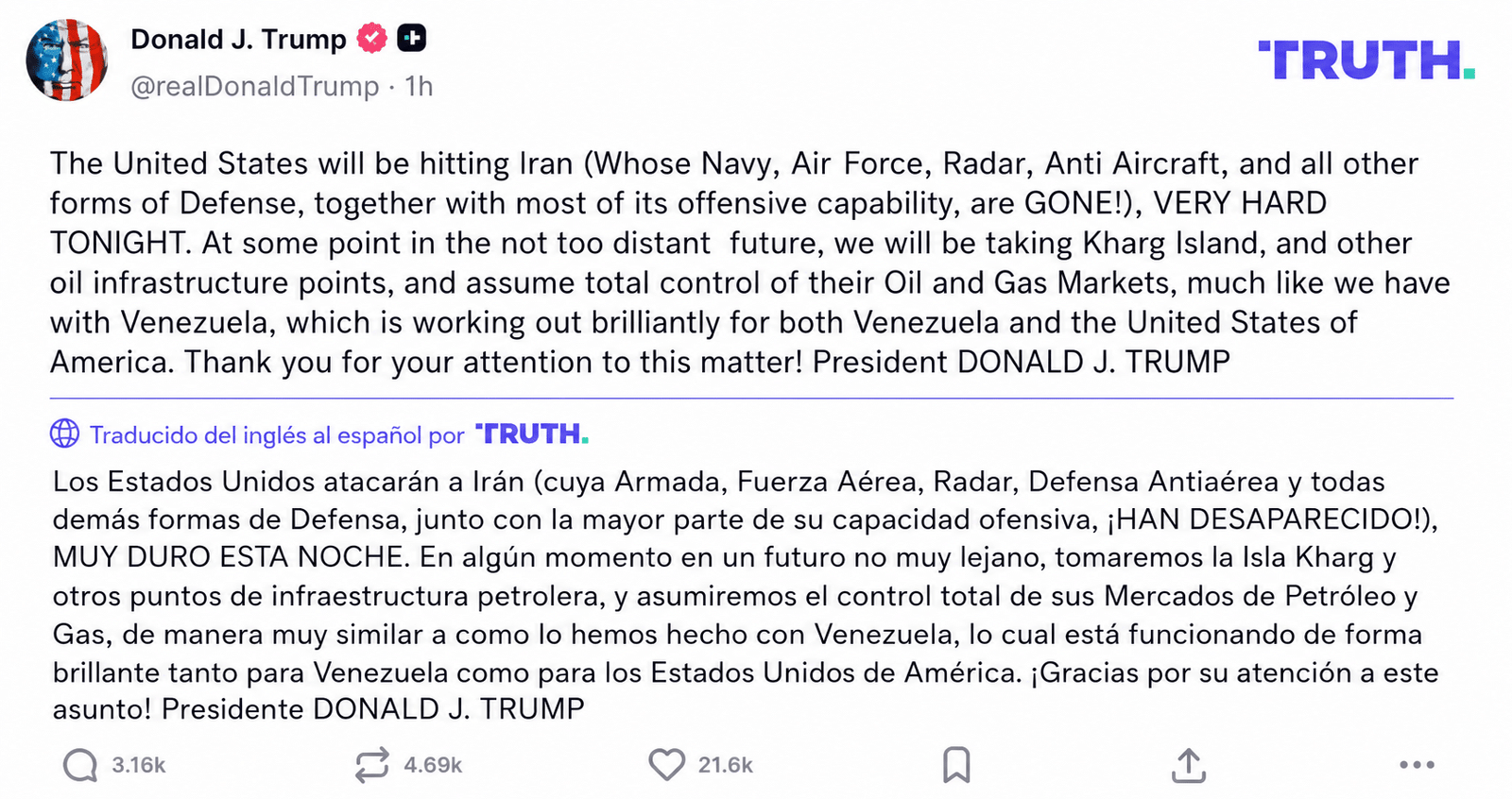
Task: Click the 1h post timestamp
Action: [419, 86]
